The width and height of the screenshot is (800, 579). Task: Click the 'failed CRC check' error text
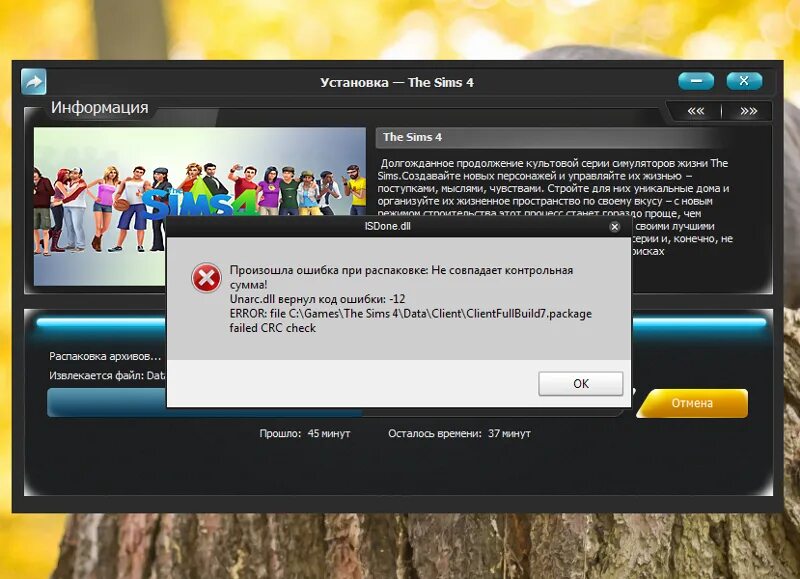pos(272,328)
